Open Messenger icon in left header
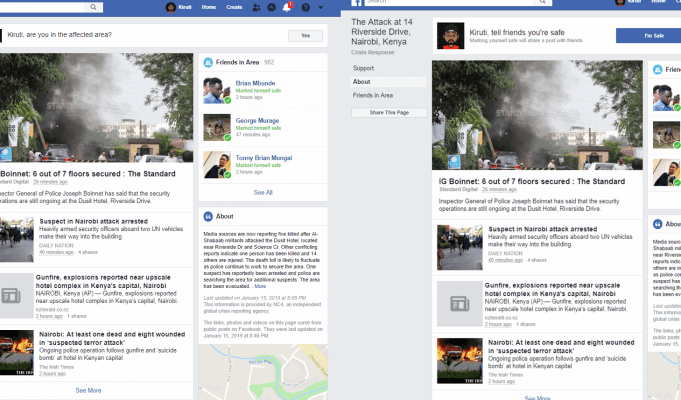 pyautogui.click(x=271, y=7)
